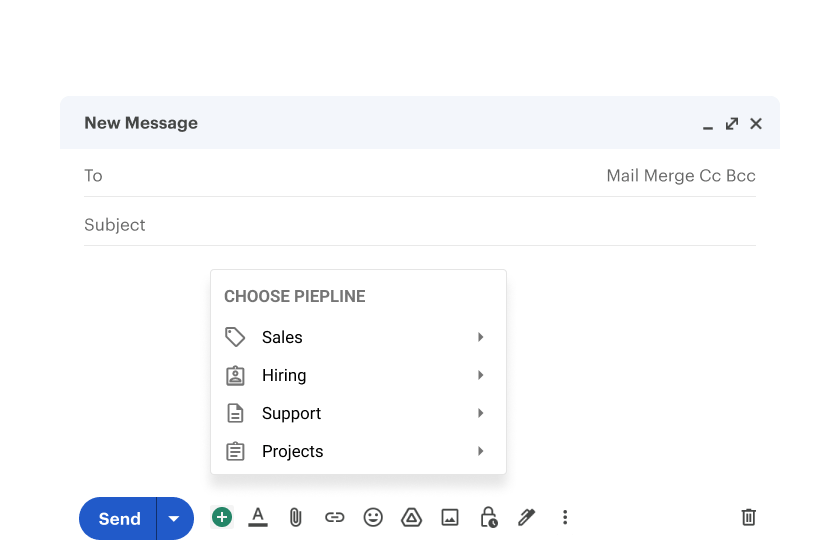Attach a file with the paperclip icon
This screenshot has height=552, width=840.
point(295,517)
